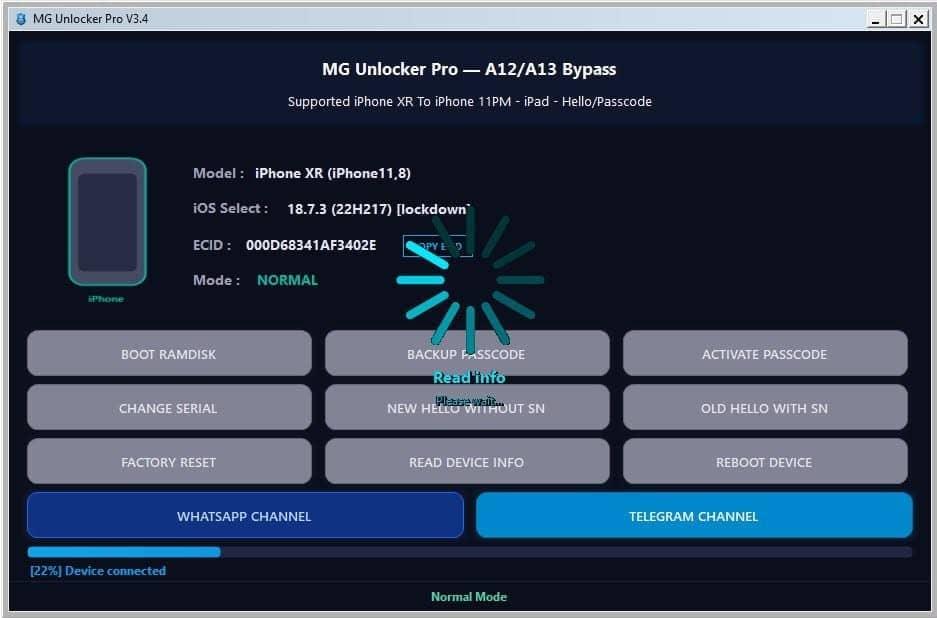Close the MG Unlocker Pro window
This screenshot has width=937, height=618.
pos(918,19)
